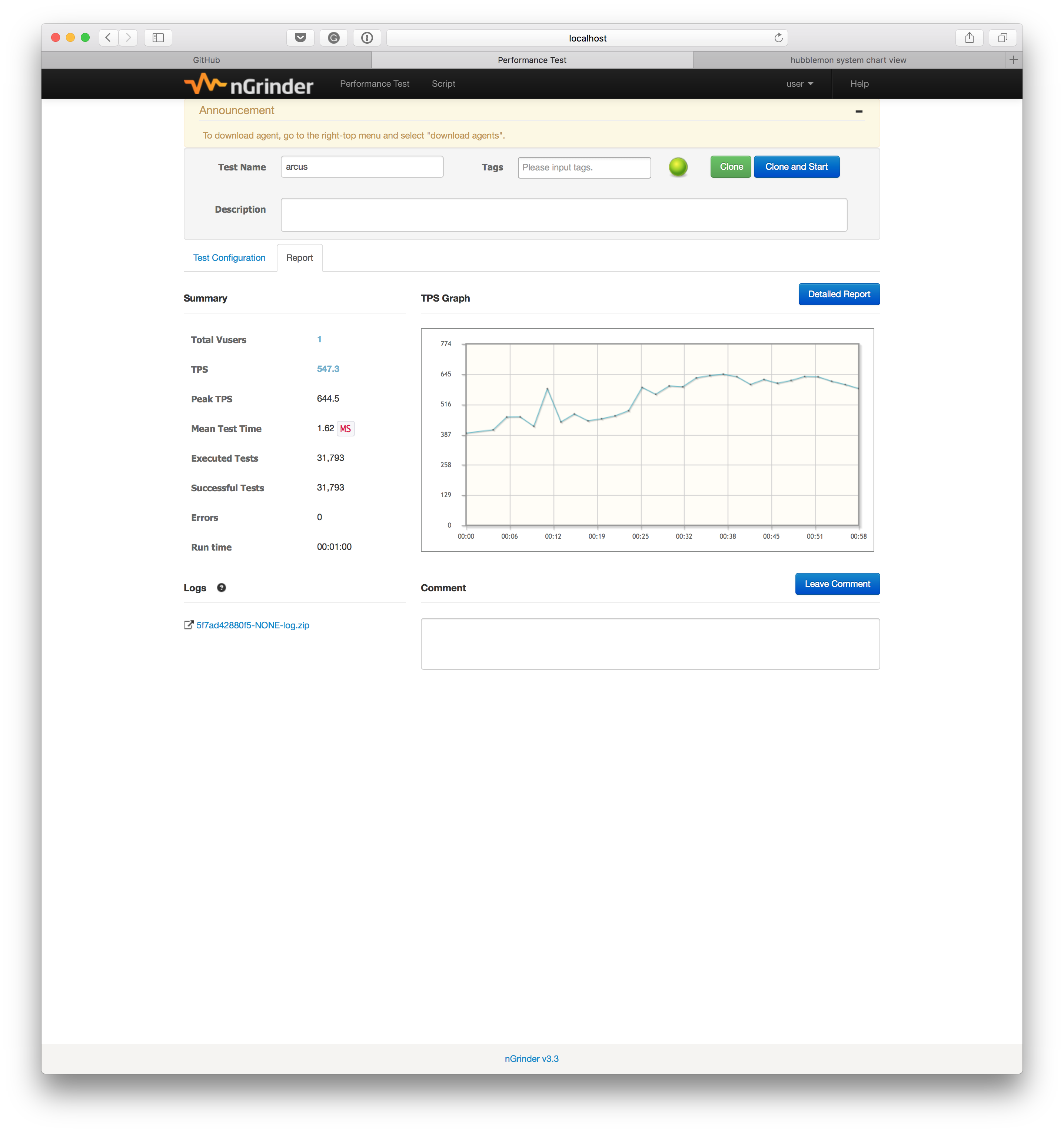Click the MS unit badge
1064x1133 pixels.
tap(345, 429)
